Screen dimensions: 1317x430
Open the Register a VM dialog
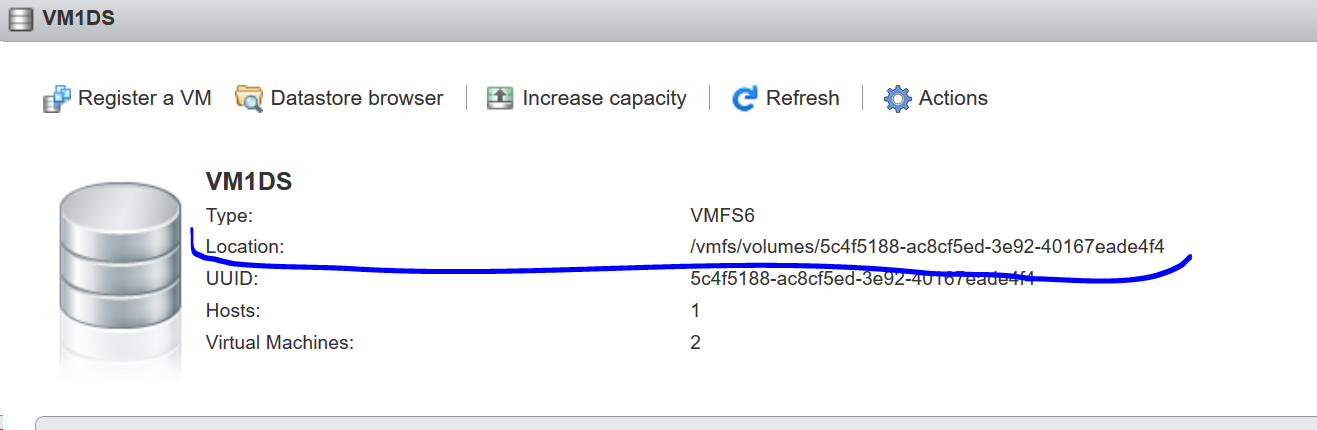(145, 98)
